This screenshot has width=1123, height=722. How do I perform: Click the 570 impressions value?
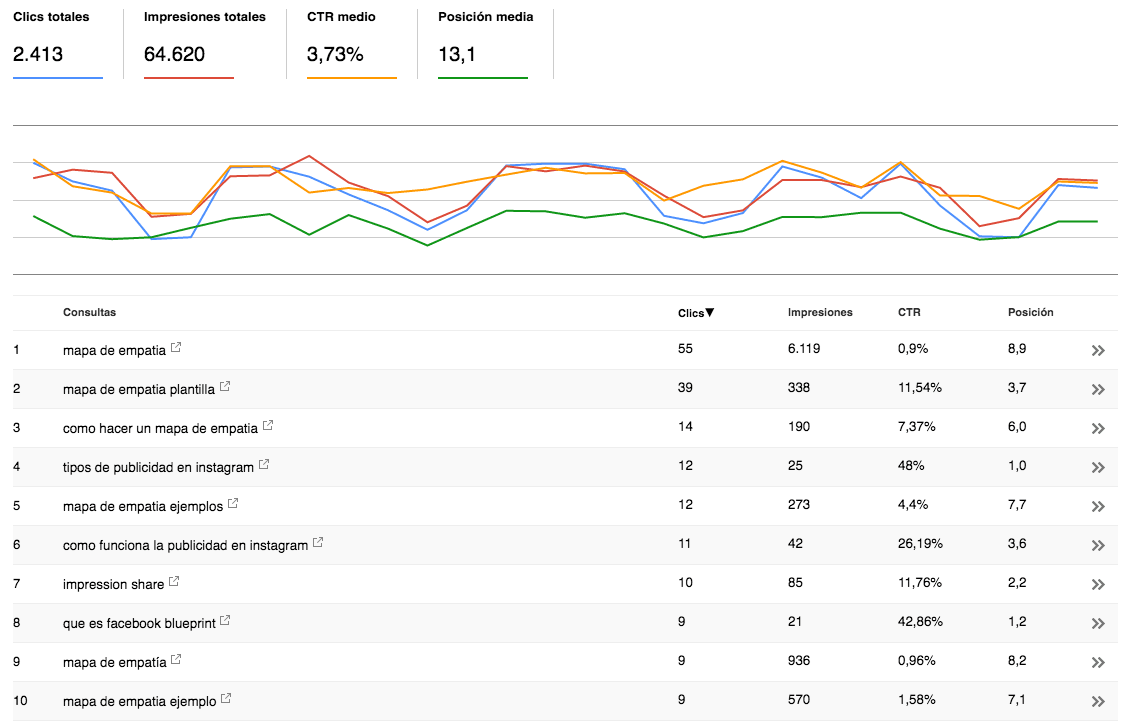pyautogui.click(x=799, y=700)
